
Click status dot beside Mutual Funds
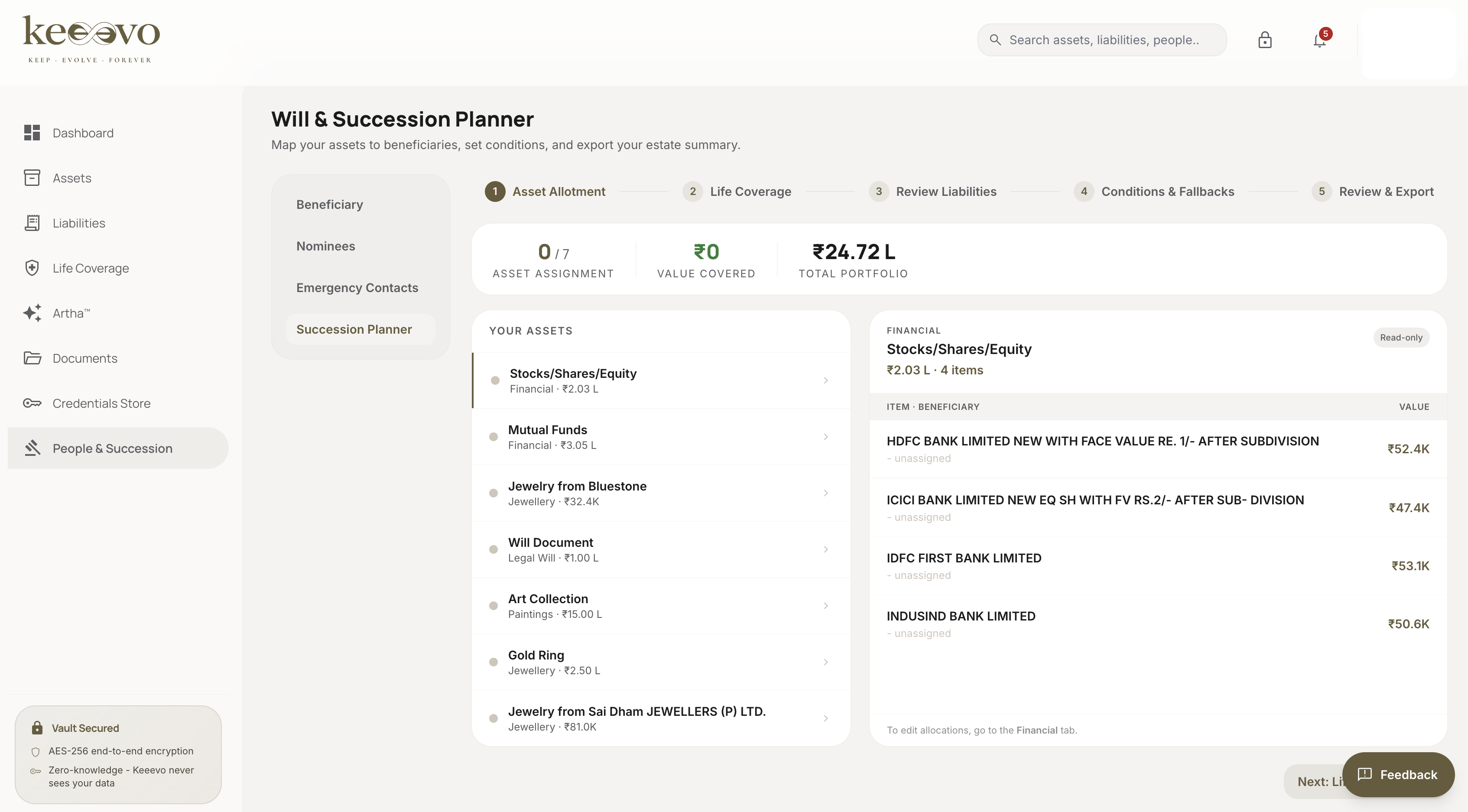(x=494, y=436)
